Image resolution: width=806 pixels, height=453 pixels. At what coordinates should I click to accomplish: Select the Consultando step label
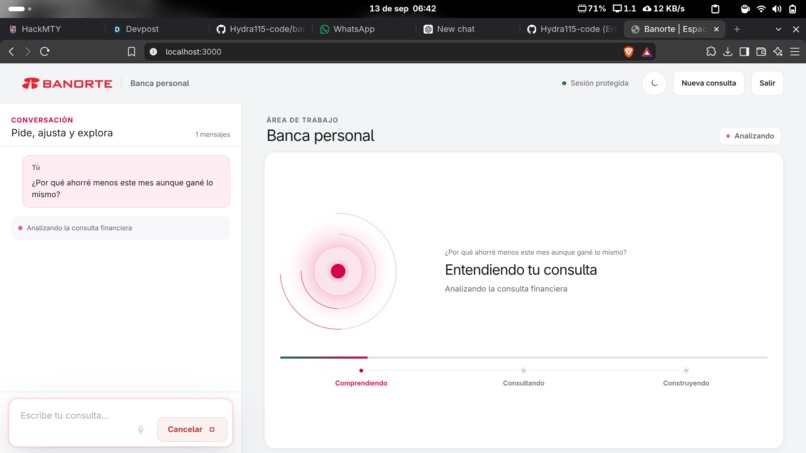coord(523,383)
